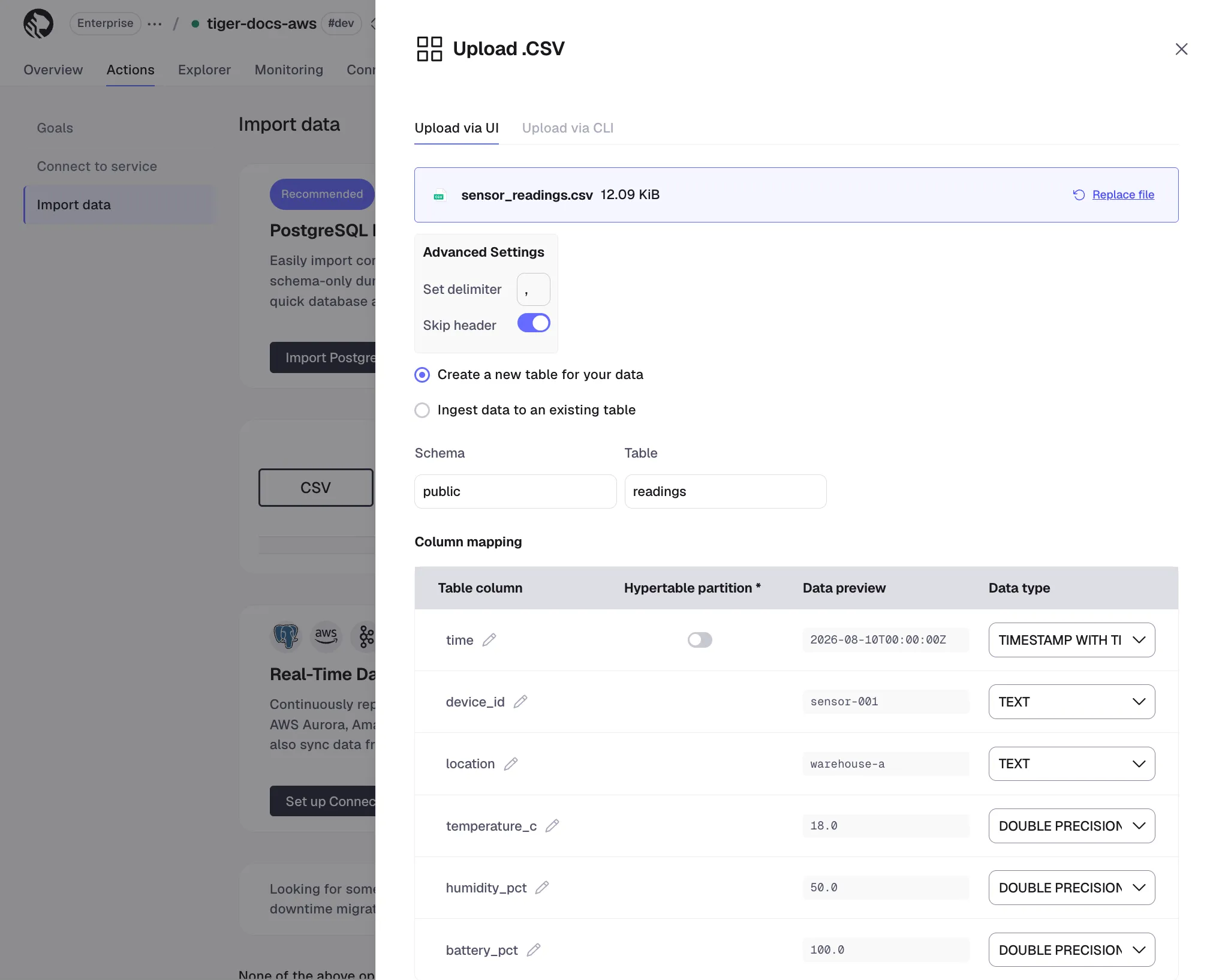Screen dimensions: 1210x980
Task: Close the Upload .CSV panel
Action: tap(1181, 49)
